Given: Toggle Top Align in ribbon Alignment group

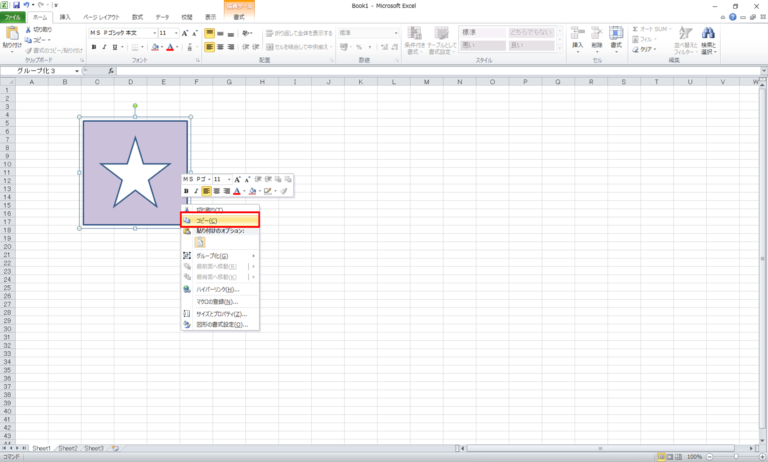Looking at the screenshot, I should [x=210, y=33].
